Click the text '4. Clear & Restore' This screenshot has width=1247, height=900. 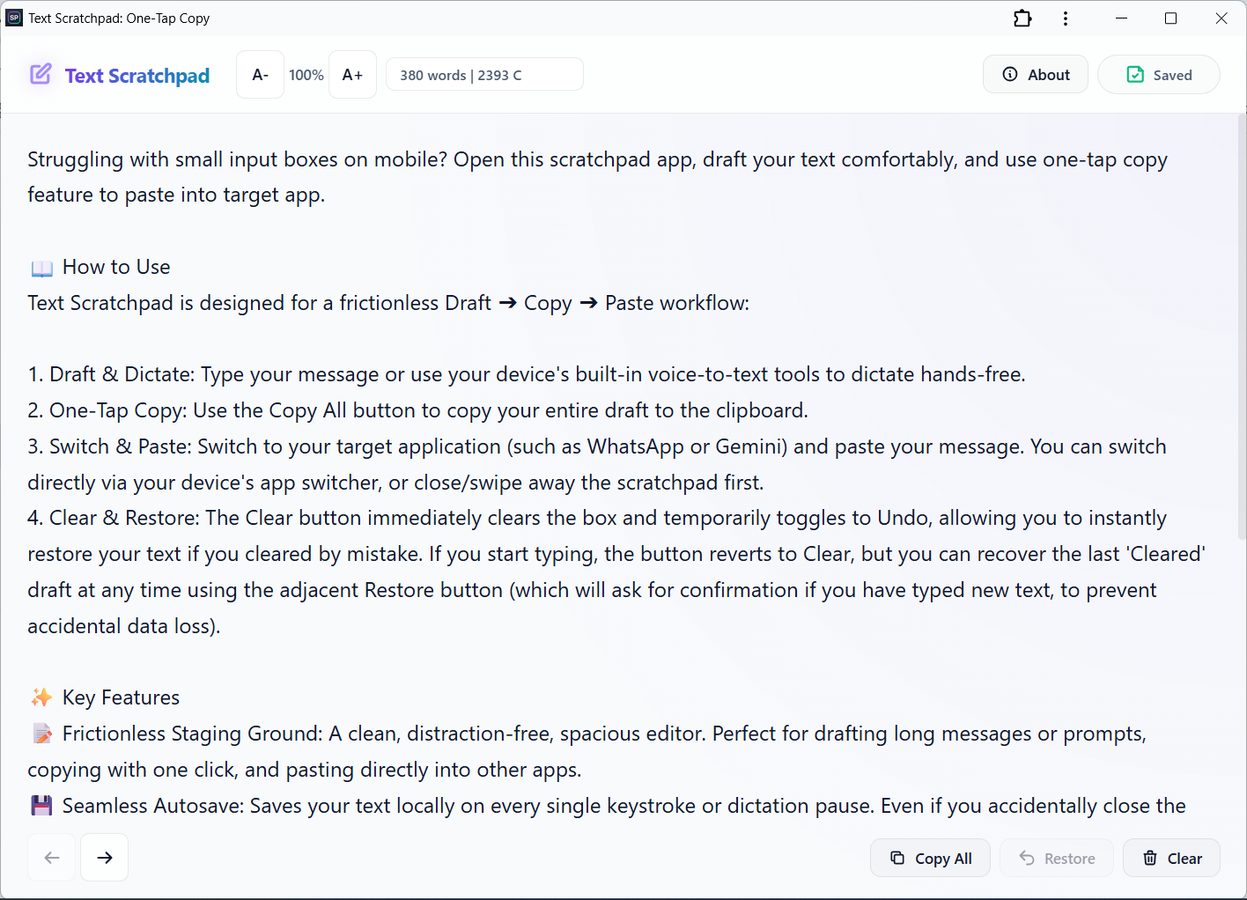(112, 518)
